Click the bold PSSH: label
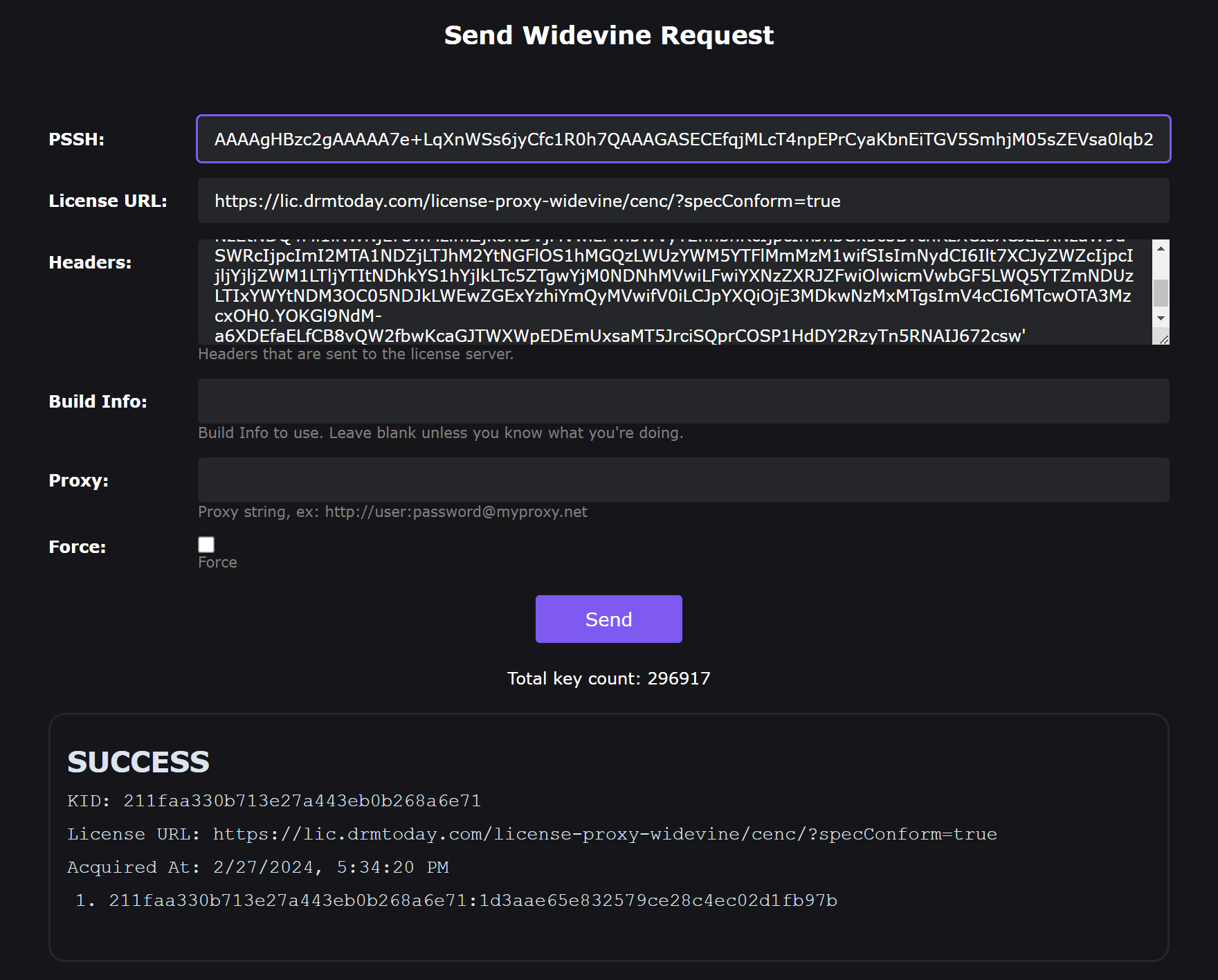This screenshot has width=1218, height=980. pos(76,140)
